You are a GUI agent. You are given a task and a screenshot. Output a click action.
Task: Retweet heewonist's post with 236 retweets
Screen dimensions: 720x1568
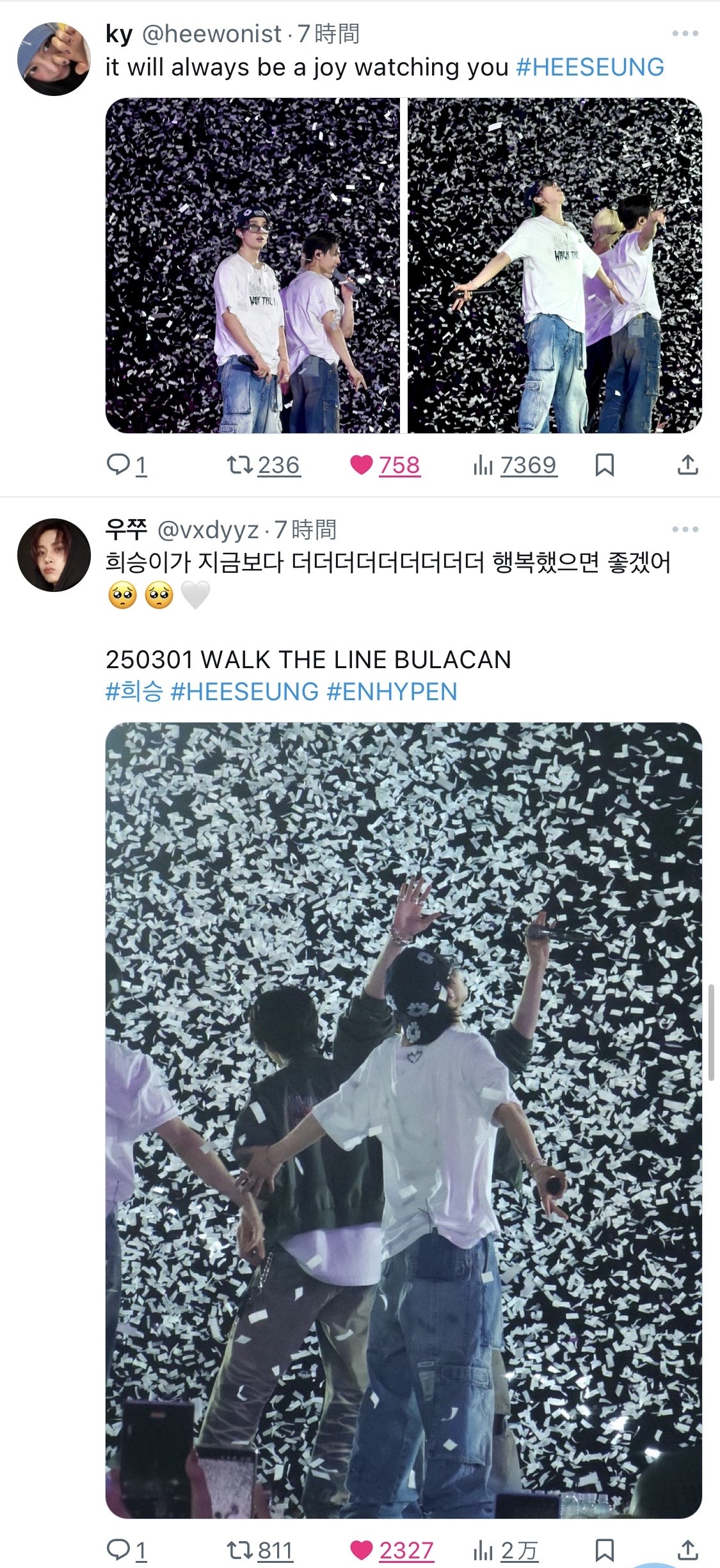pyautogui.click(x=263, y=465)
